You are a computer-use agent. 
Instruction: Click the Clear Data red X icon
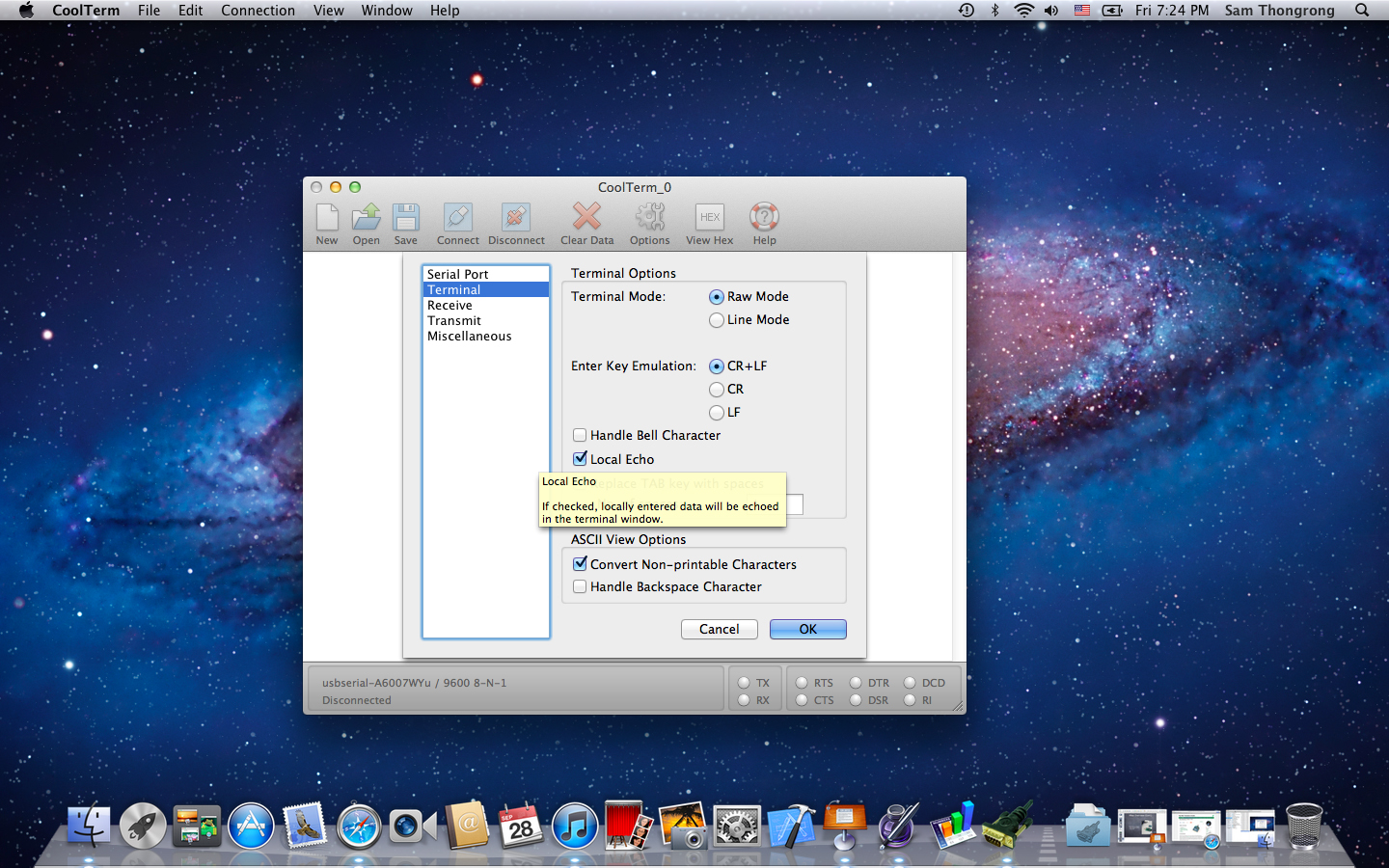[586, 216]
